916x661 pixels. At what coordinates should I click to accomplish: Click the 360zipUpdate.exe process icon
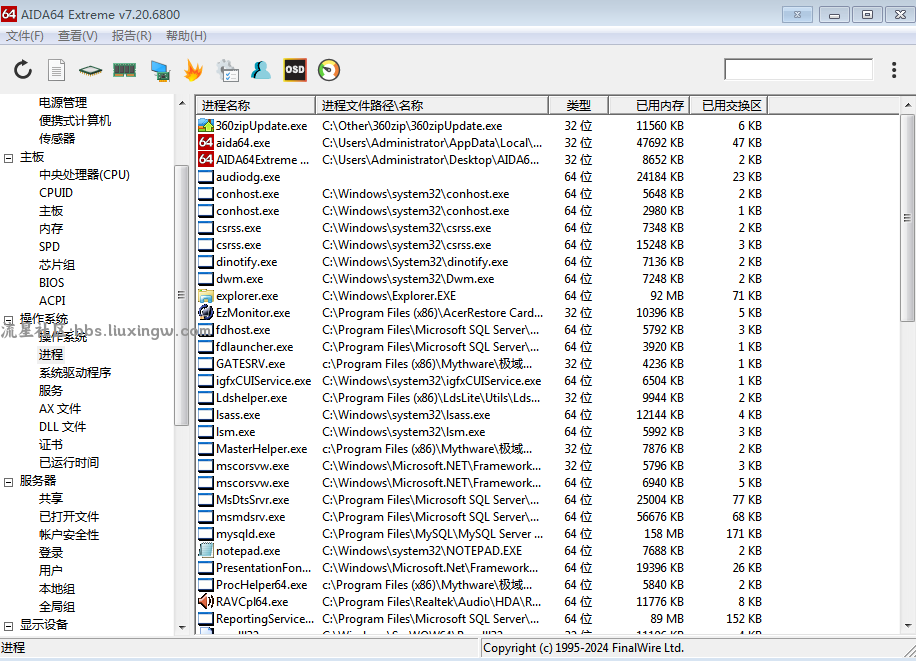tap(206, 126)
